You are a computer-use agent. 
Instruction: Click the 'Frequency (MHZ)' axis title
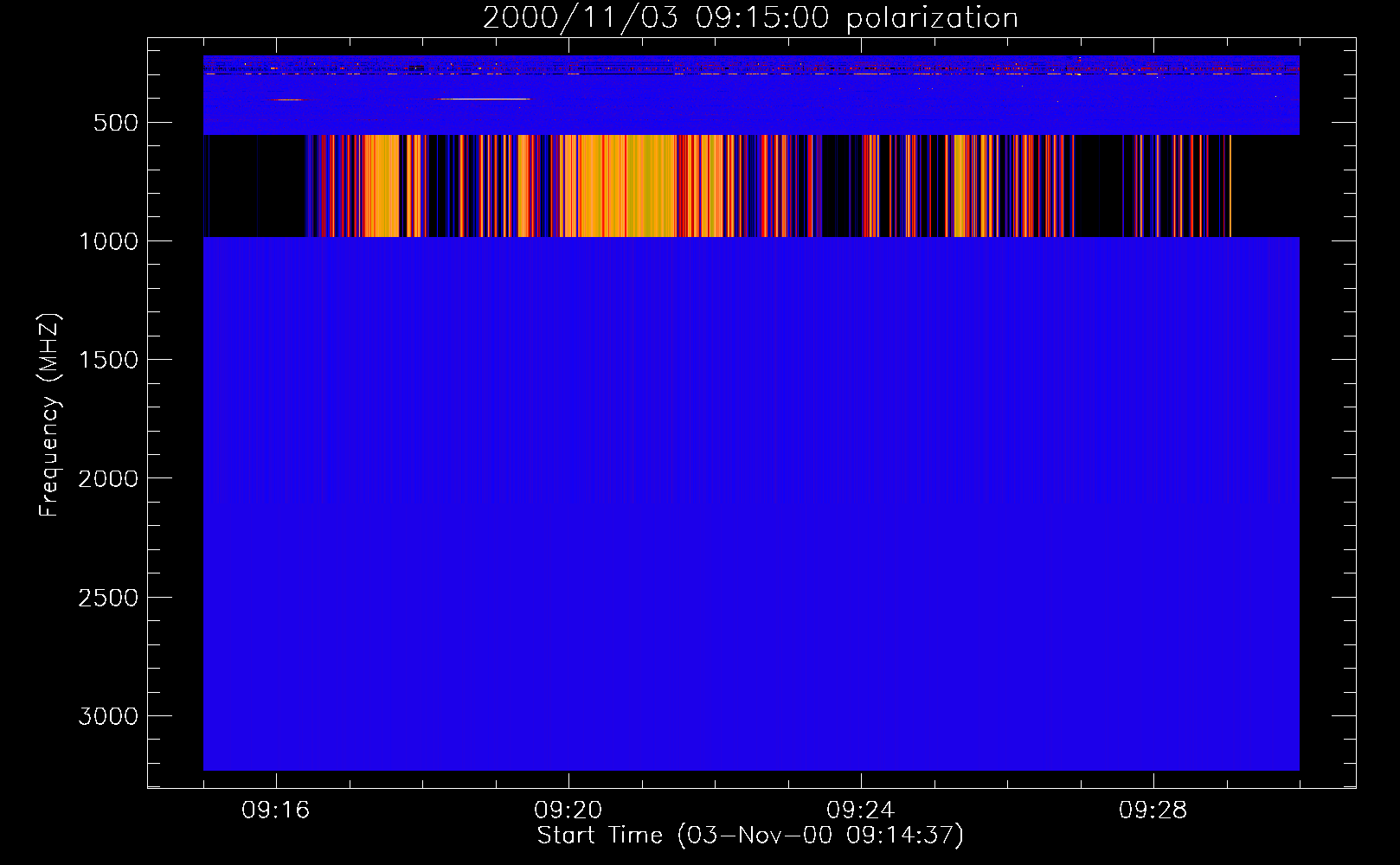pyautogui.click(x=50, y=415)
